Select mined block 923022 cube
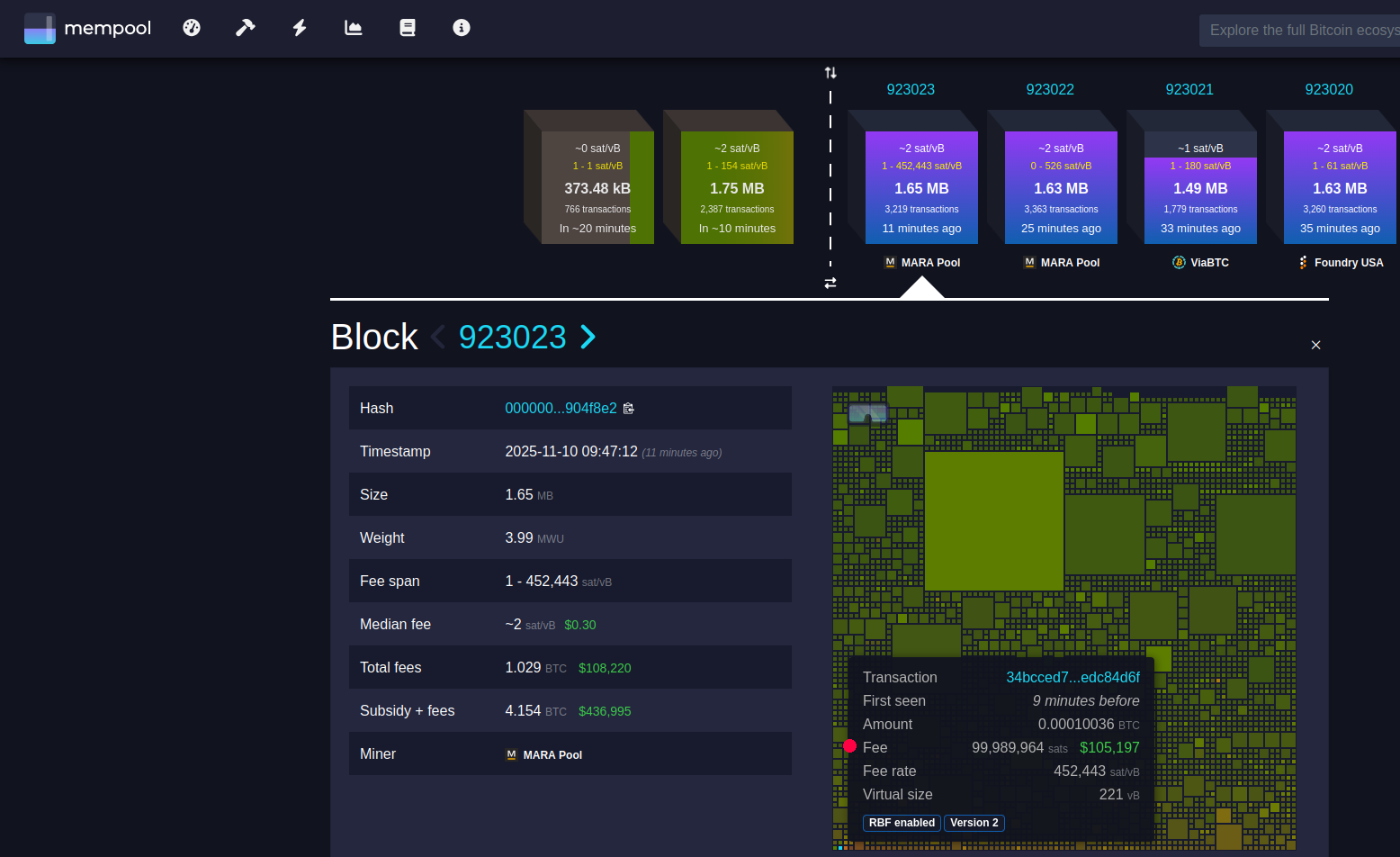Viewport: 1400px width, 857px height. 1060,187
